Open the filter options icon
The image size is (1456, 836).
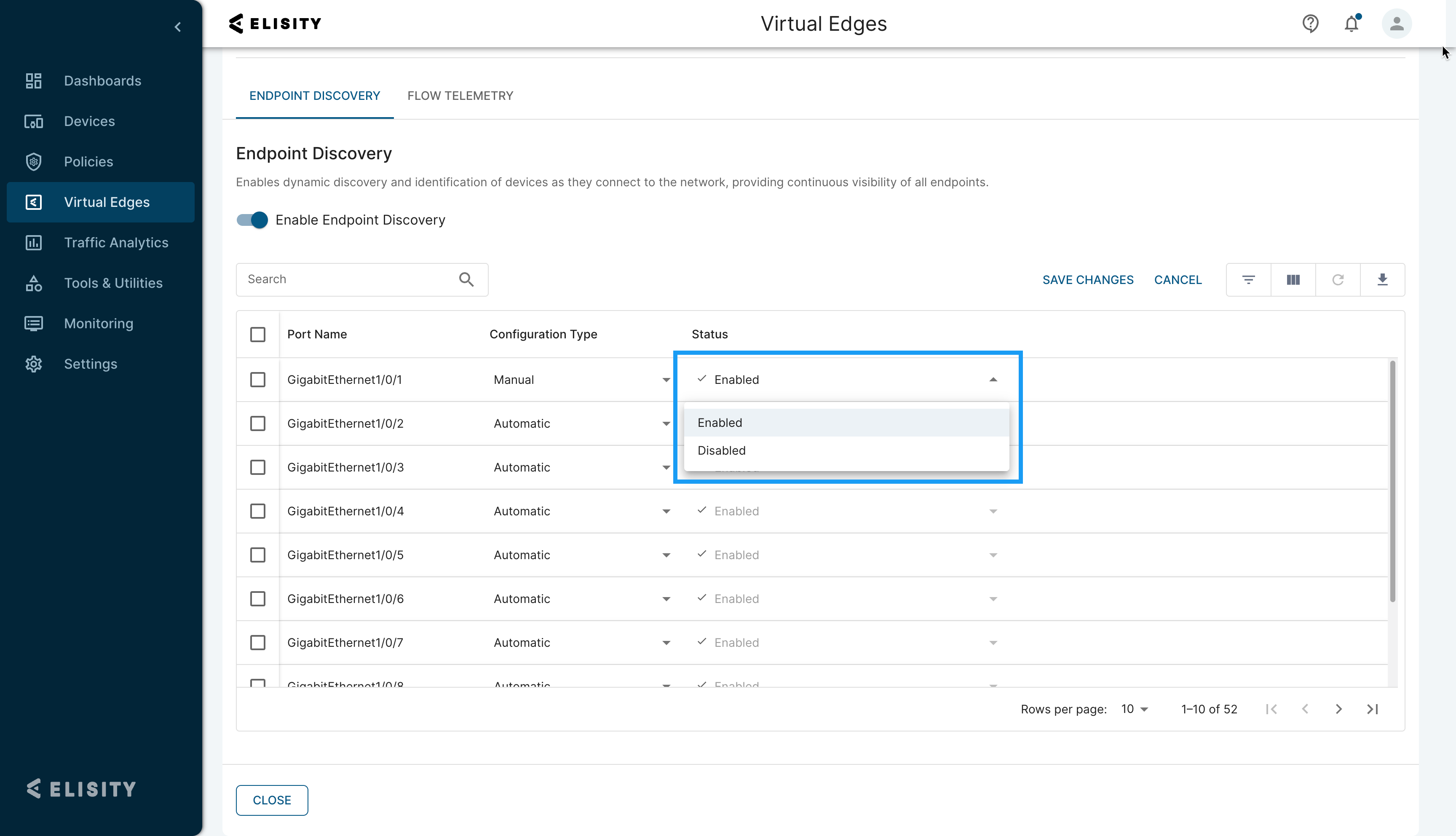(x=1249, y=280)
